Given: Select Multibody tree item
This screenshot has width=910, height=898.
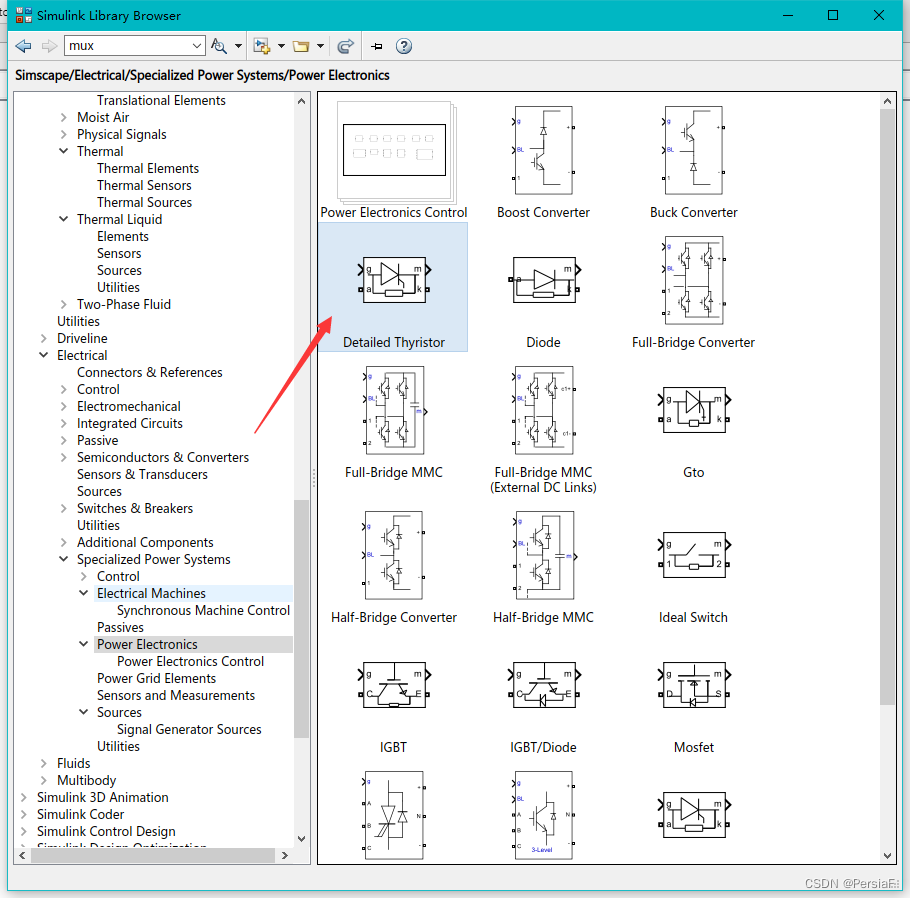Looking at the screenshot, I should (86, 780).
